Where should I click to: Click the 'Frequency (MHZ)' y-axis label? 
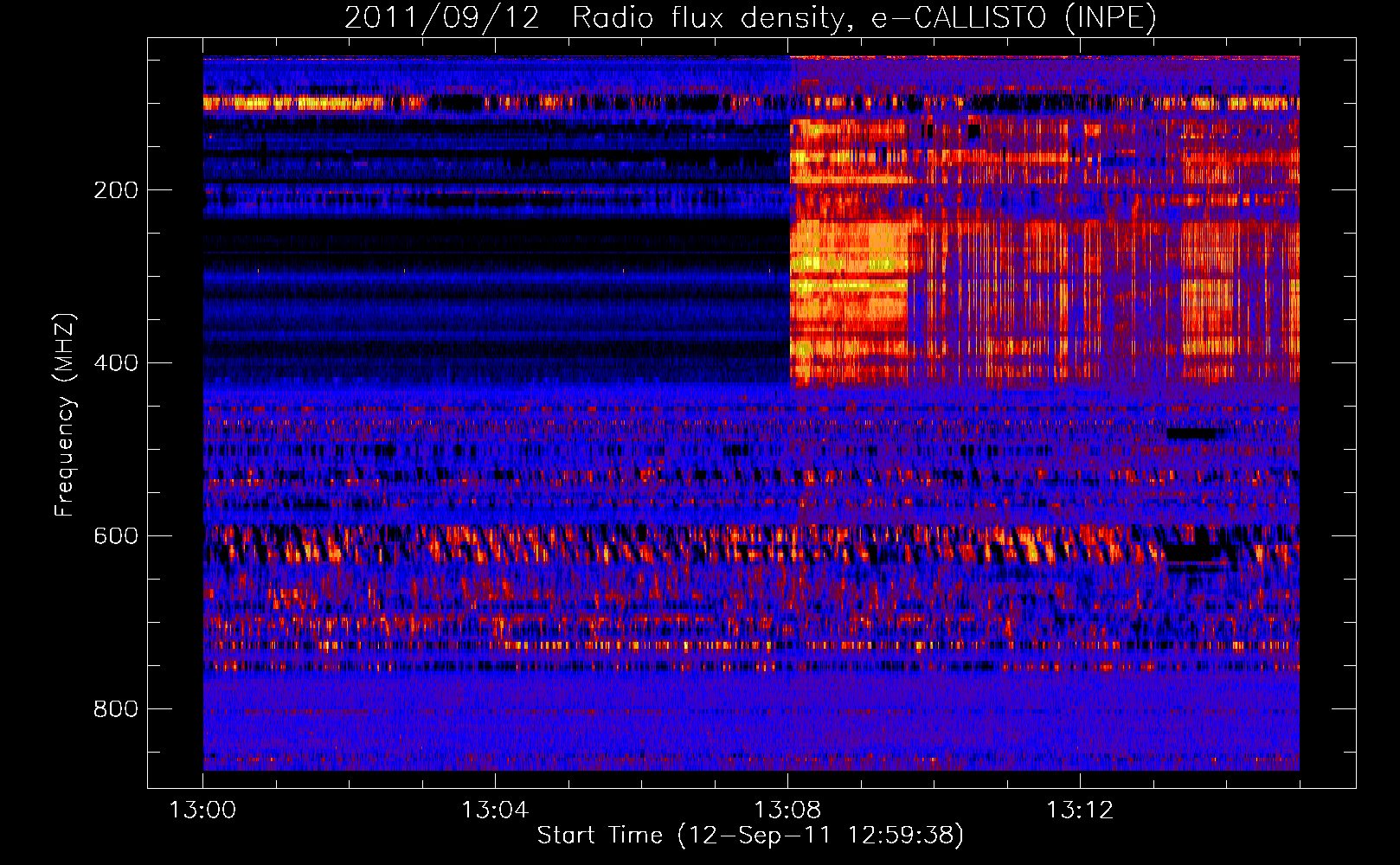(x=65, y=415)
